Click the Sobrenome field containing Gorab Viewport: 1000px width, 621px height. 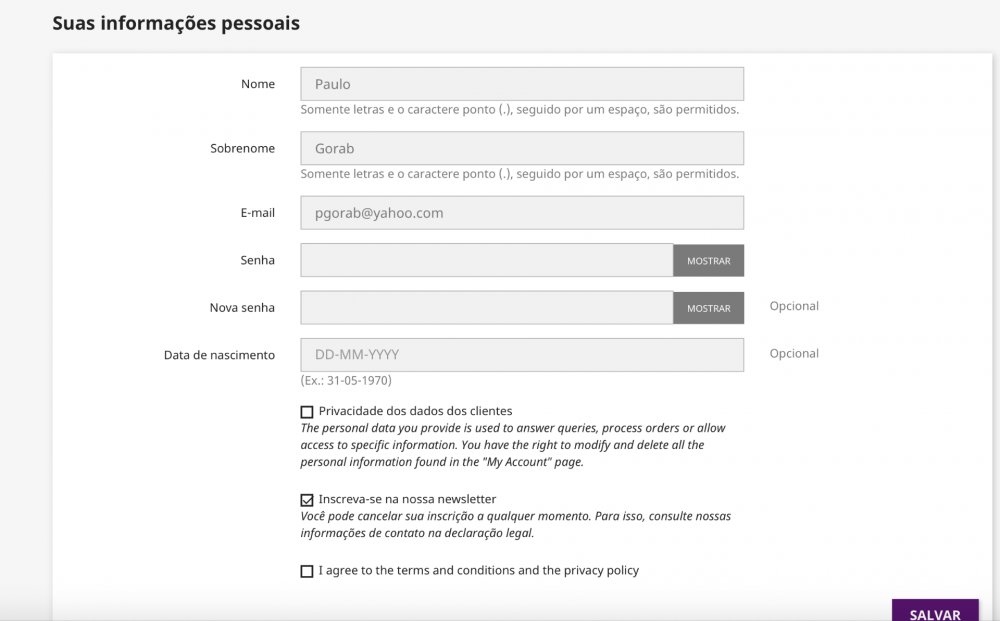tap(521, 148)
